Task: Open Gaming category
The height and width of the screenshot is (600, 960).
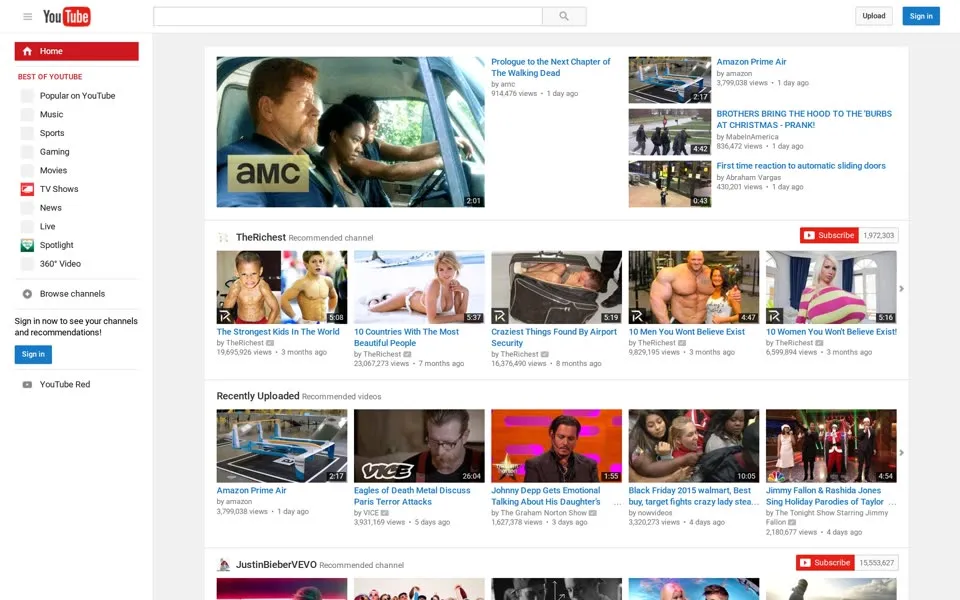Action: click(x=54, y=152)
